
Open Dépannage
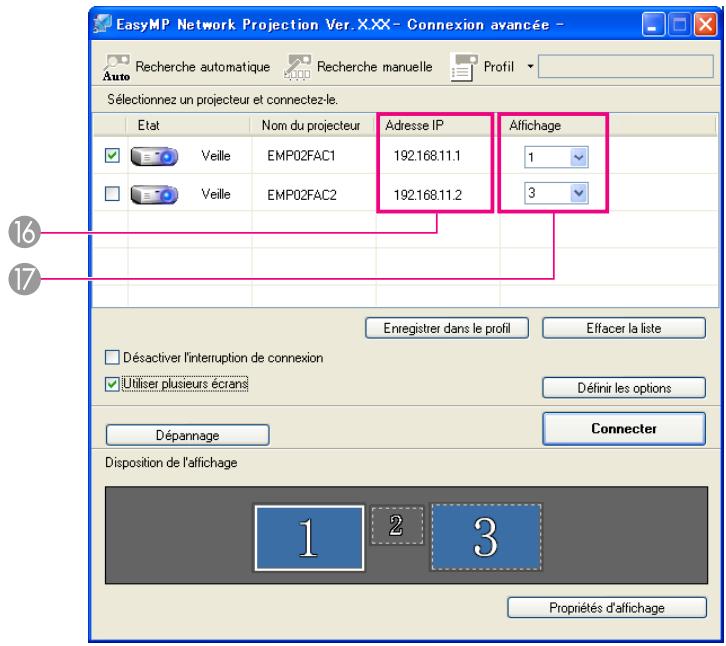coord(188,435)
